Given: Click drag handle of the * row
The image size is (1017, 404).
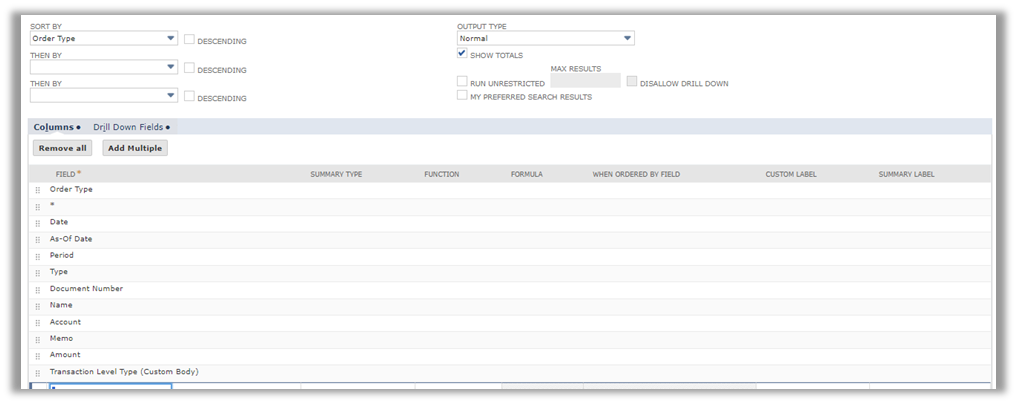Looking at the screenshot, I should [38, 207].
